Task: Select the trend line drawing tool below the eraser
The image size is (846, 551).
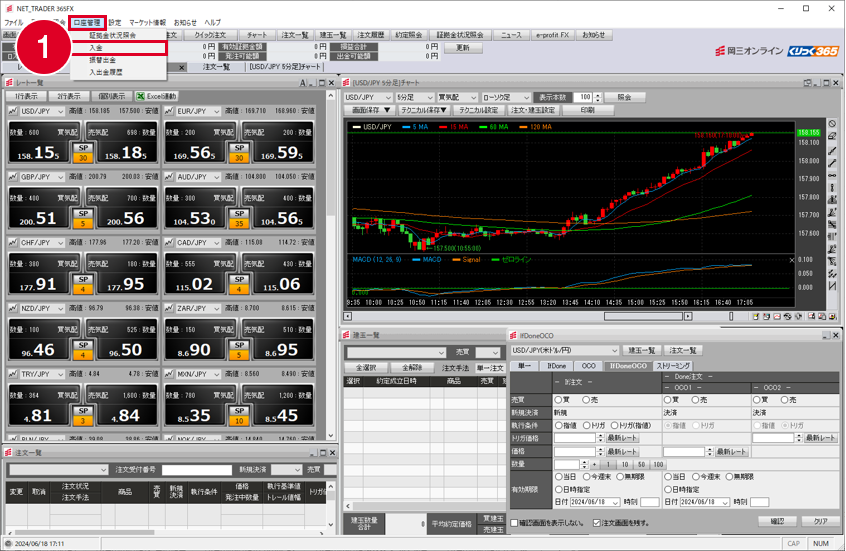Action: tap(833, 150)
